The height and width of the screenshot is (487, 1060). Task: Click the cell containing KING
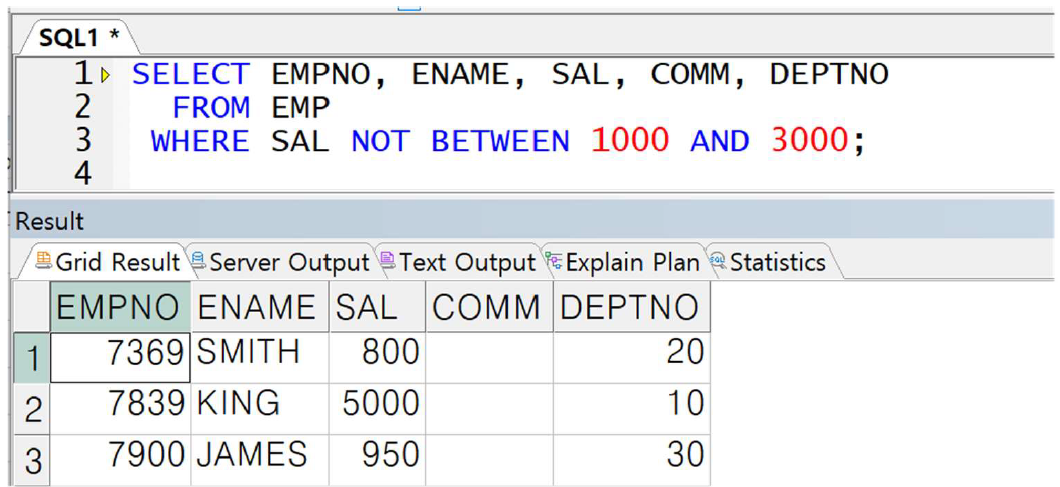260,409
